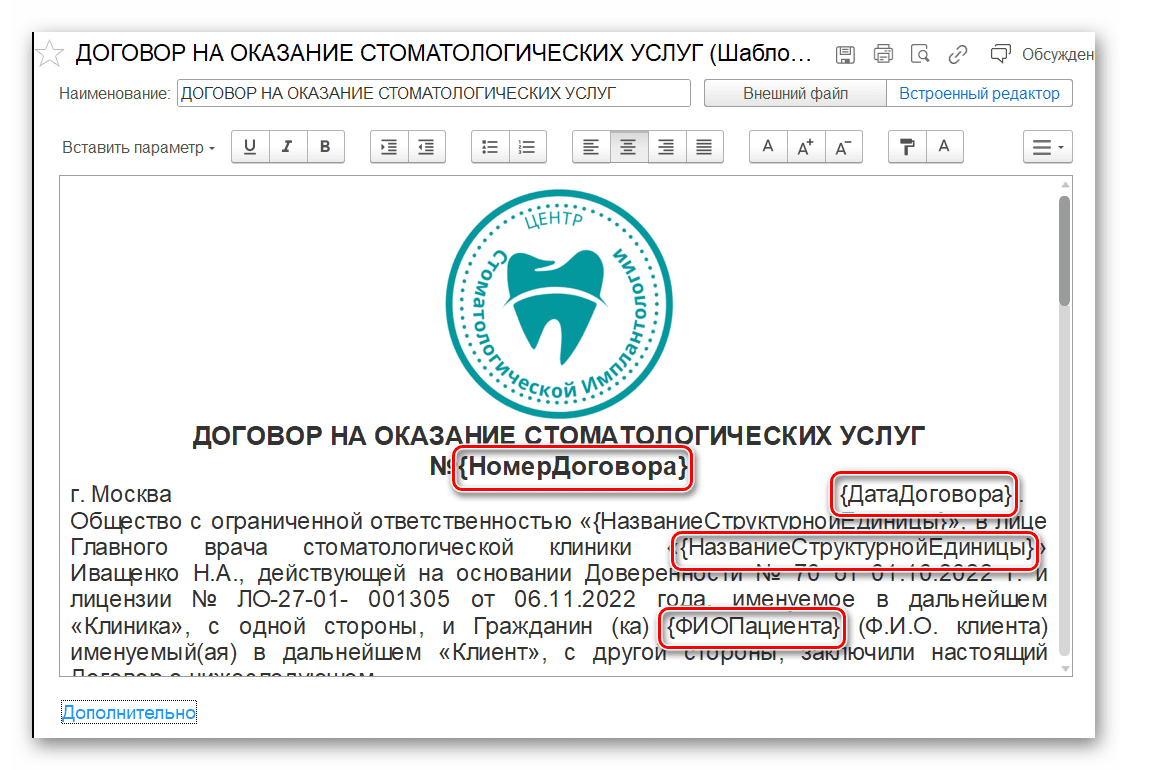Click the '«Клиент»' word in document
Screen dimensions: 1159x770
click(x=493, y=653)
